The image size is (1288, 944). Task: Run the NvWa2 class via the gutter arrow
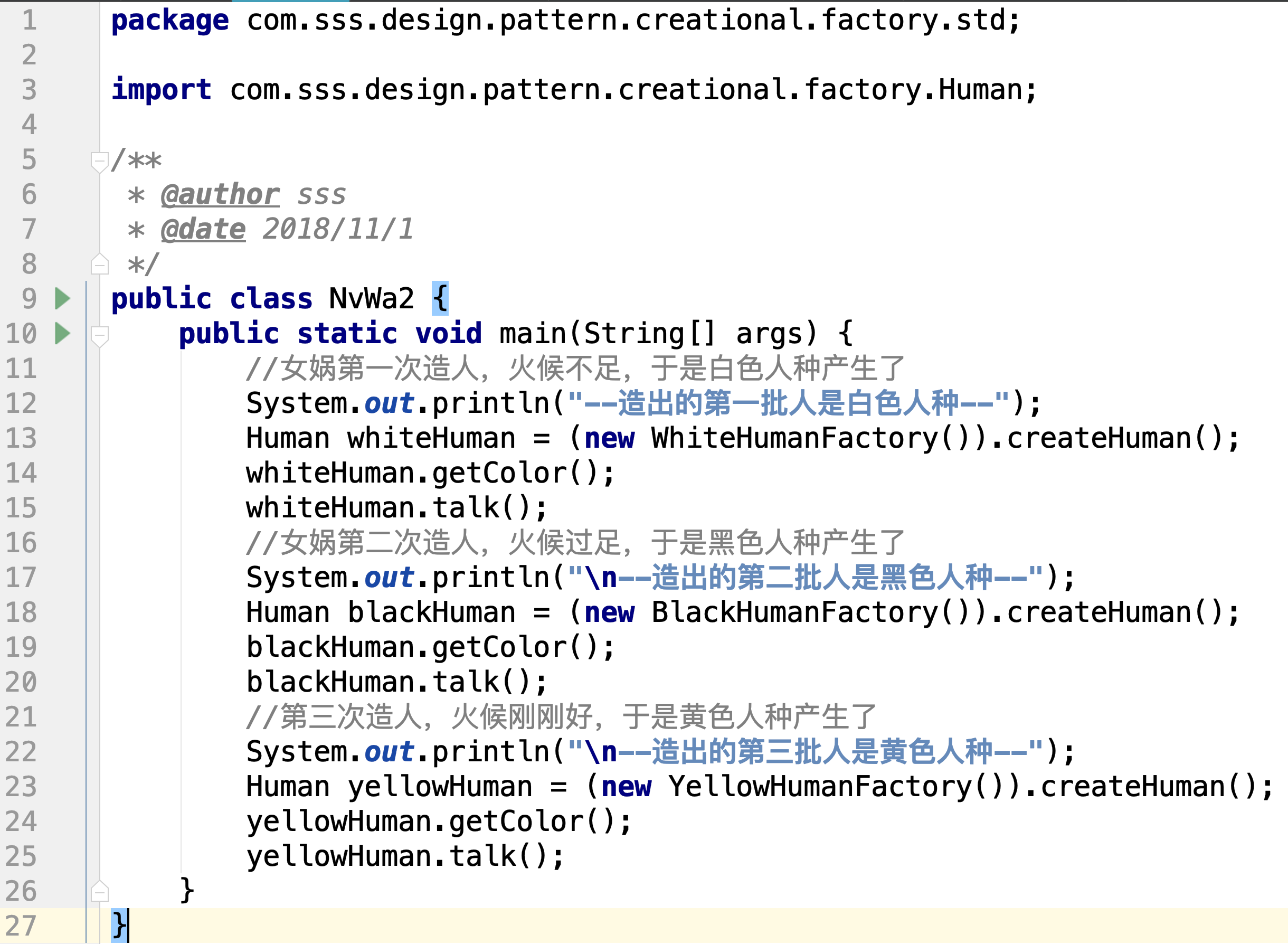[x=62, y=298]
